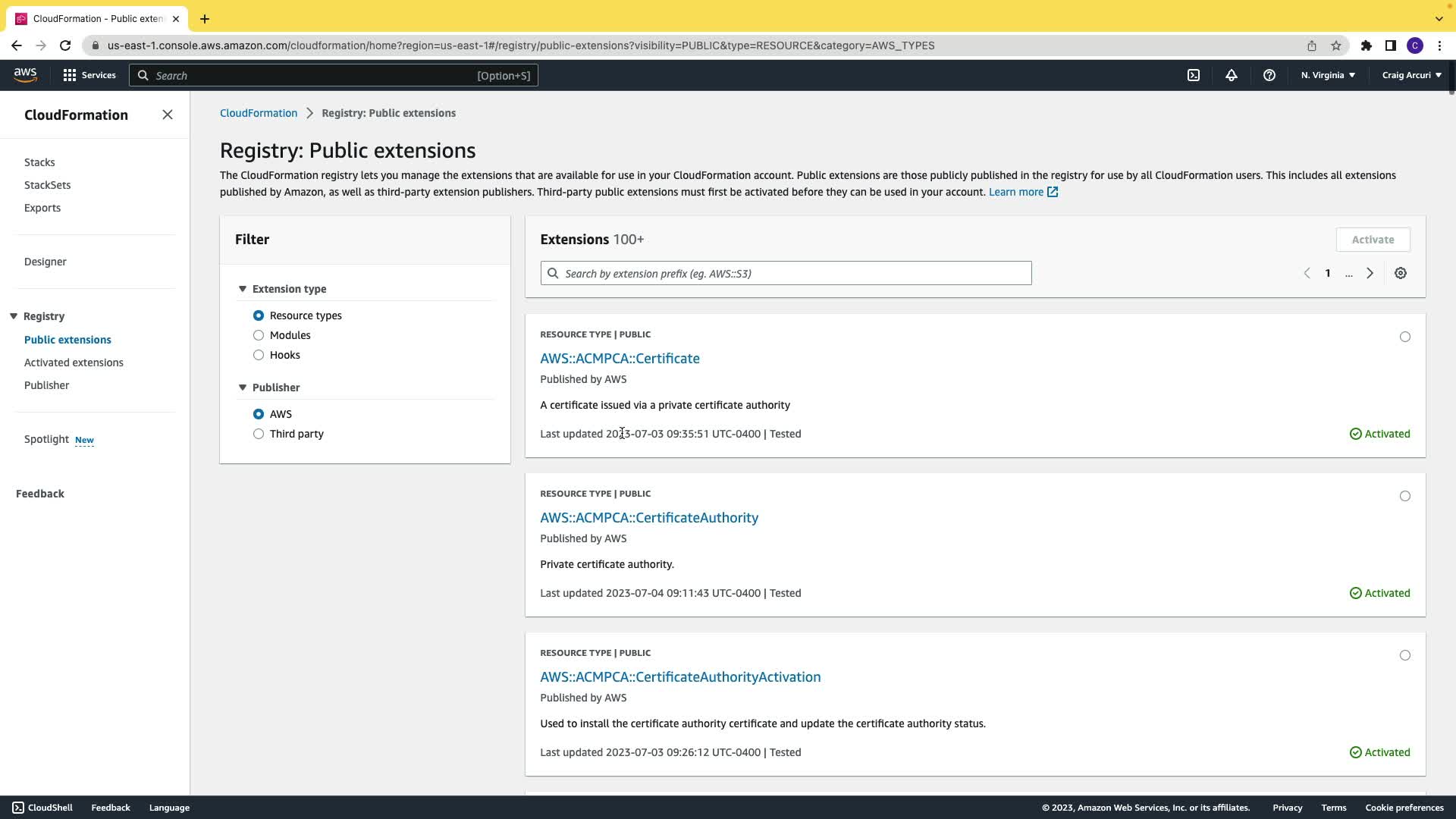
Task: Bookmark this page with star icon
Action: 1336,45
